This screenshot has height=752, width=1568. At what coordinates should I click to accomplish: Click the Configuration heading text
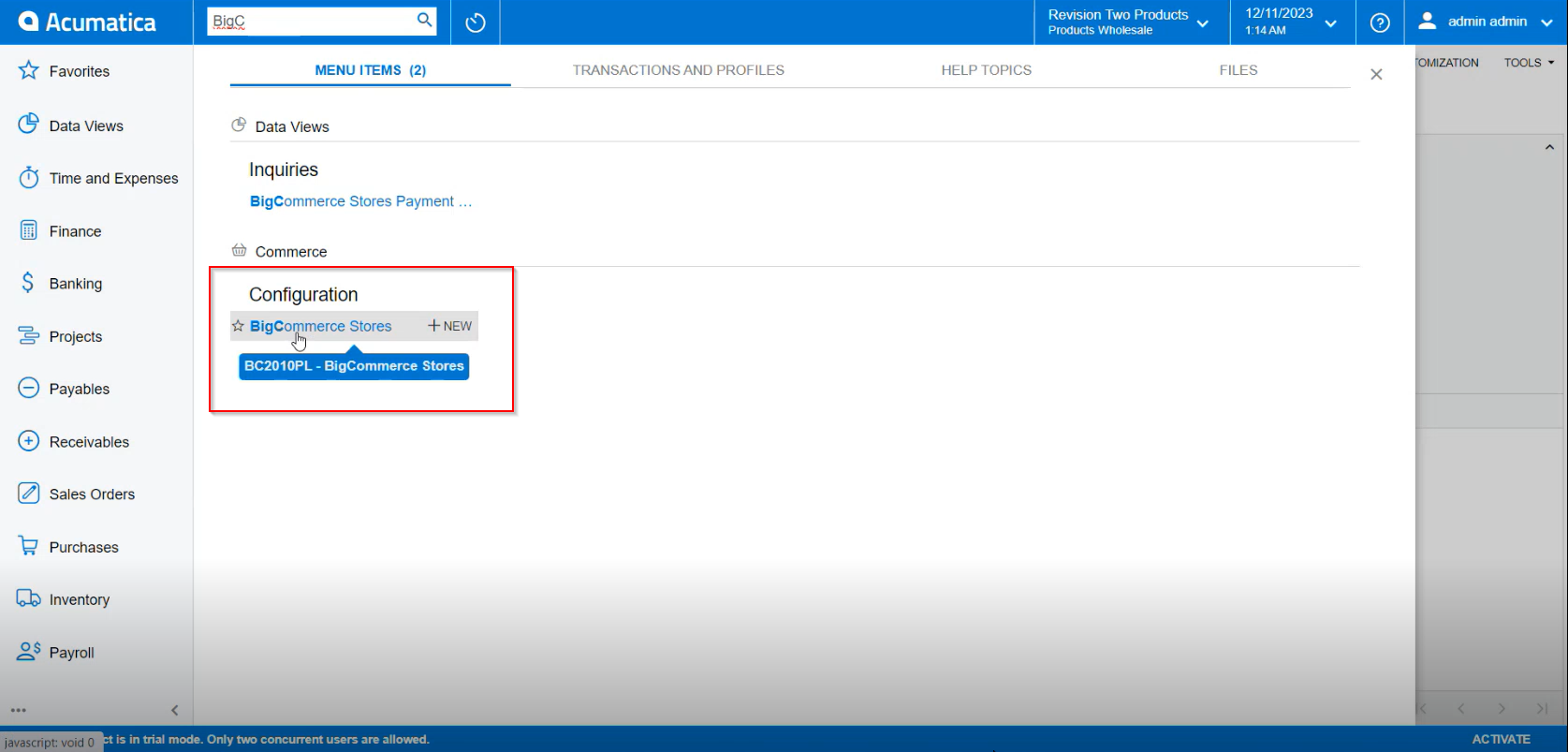click(303, 294)
